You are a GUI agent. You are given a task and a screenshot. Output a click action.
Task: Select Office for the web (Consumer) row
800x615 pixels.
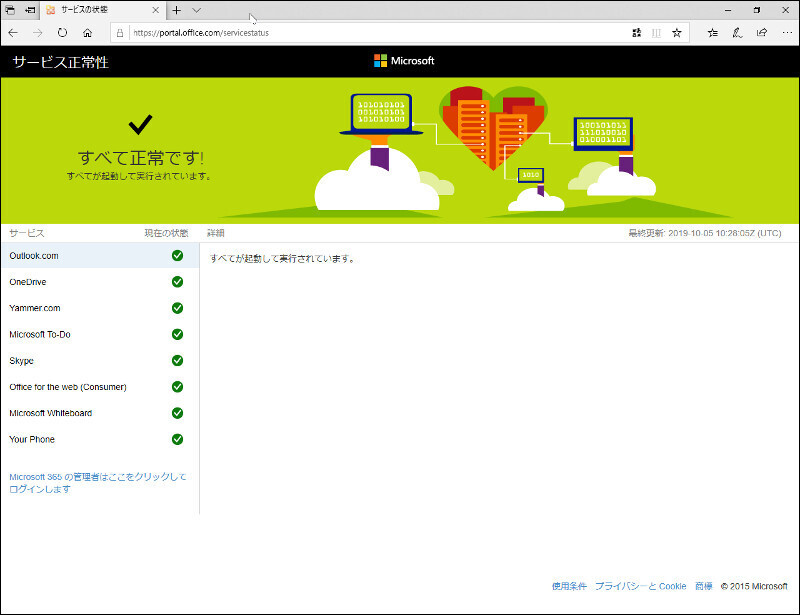click(x=99, y=387)
